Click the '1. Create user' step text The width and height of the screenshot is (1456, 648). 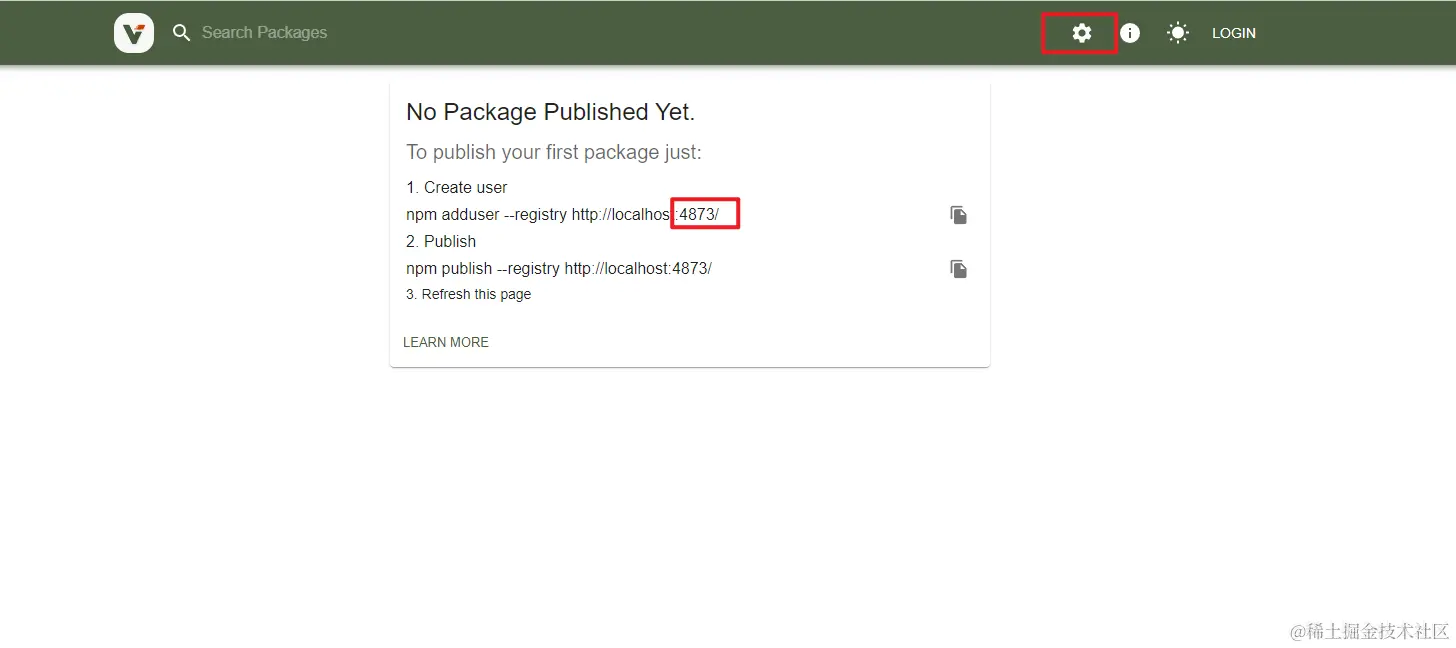click(457, 187)
